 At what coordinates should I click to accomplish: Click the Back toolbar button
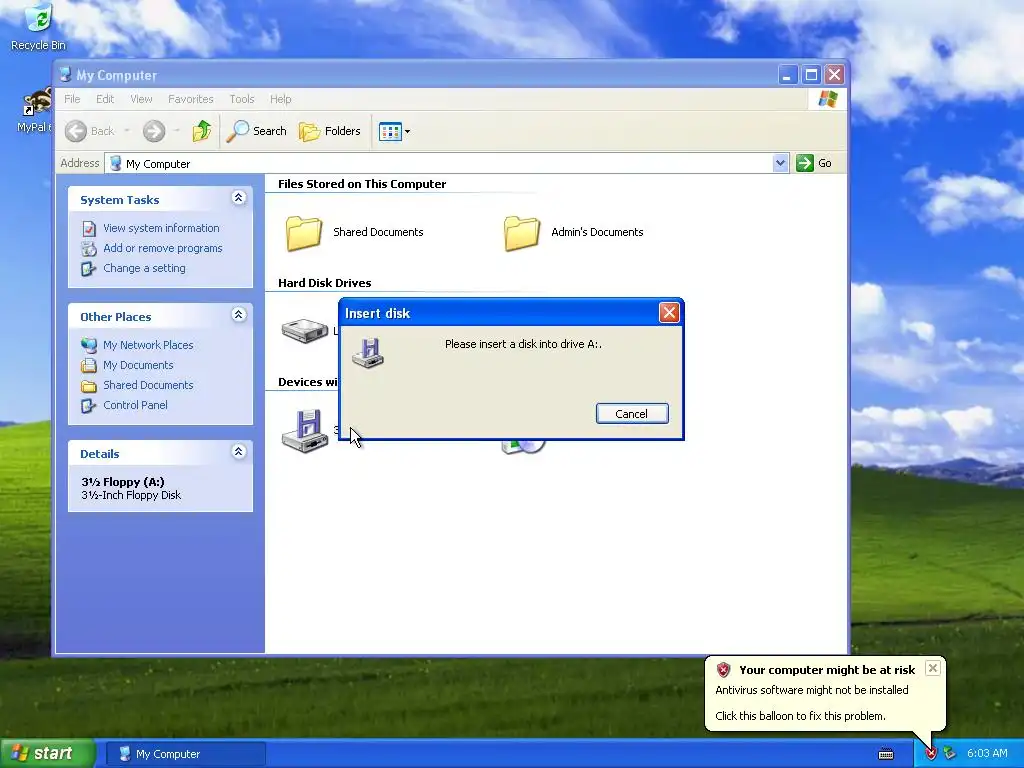[90, 131]
